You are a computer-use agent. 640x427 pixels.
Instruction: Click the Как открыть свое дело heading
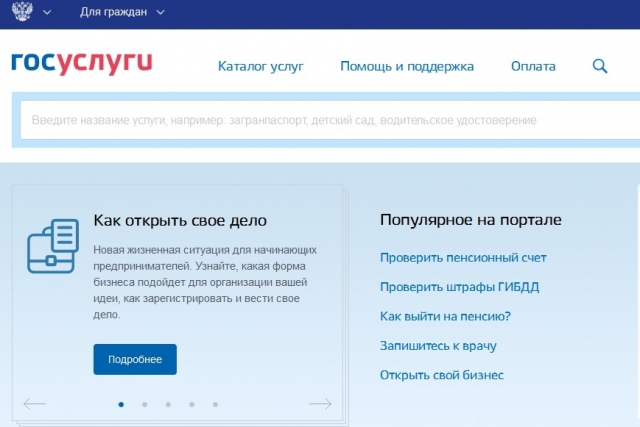tap(180, 220)
